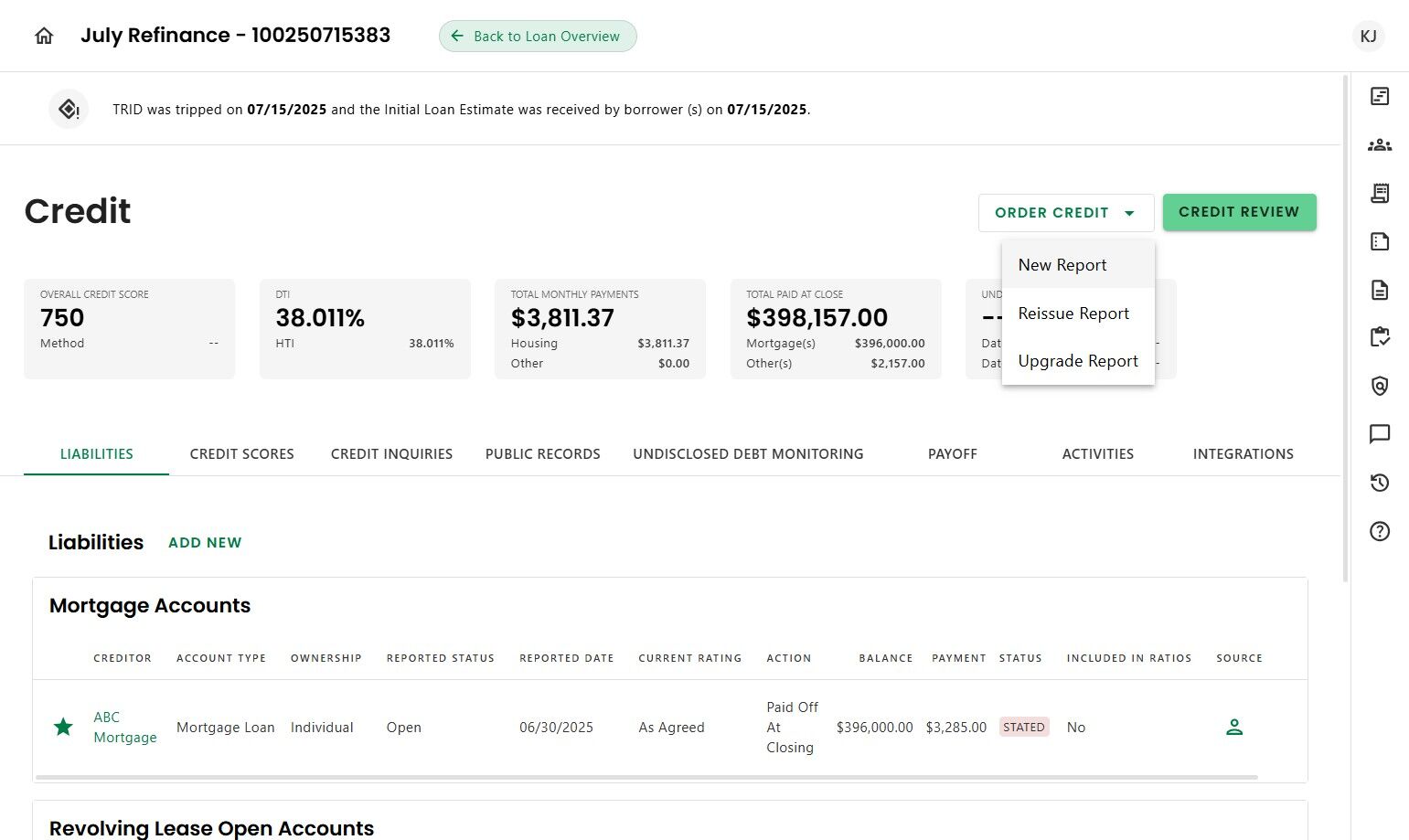Select New Report from the menu
The height and width of the screenshot is (840, 1409).
(x=1062, y=265)
